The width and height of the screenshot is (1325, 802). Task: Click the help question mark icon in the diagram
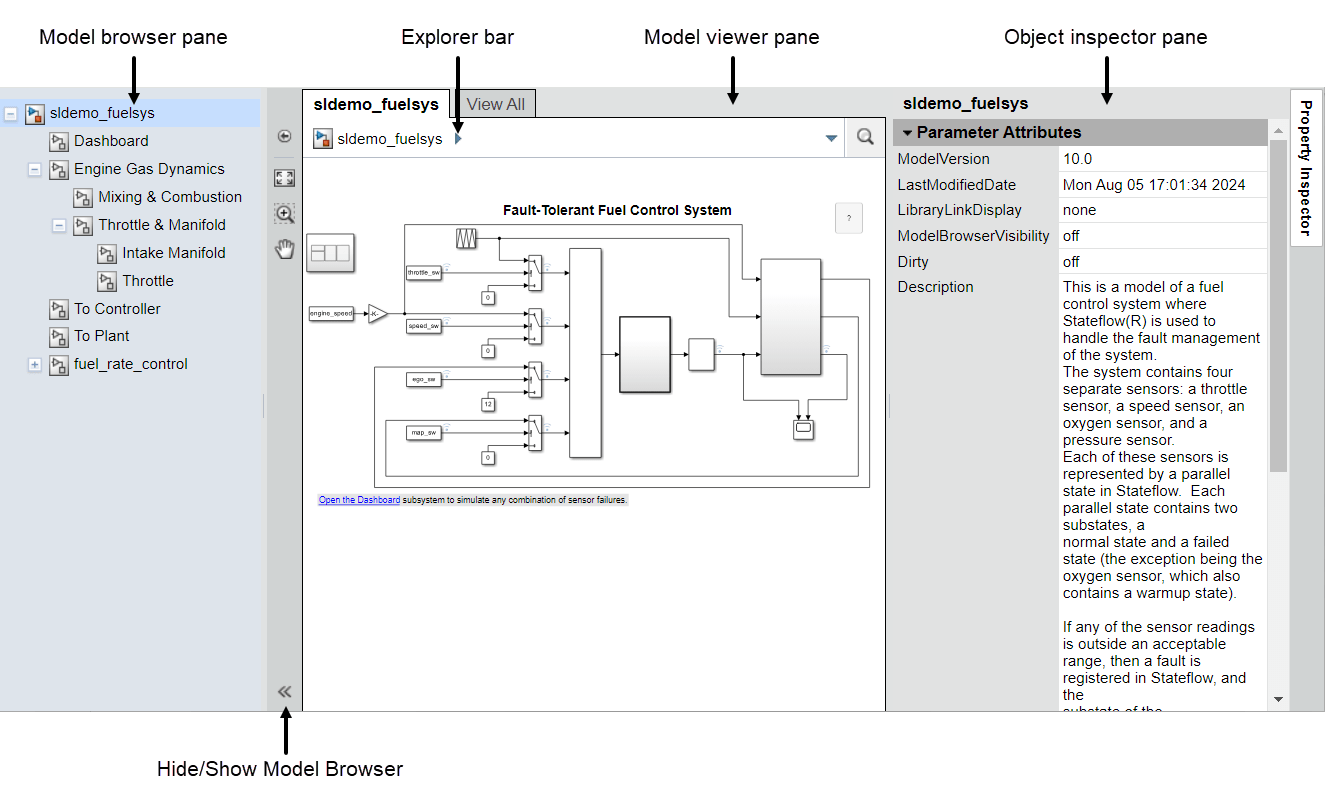[x=848, y=218]
